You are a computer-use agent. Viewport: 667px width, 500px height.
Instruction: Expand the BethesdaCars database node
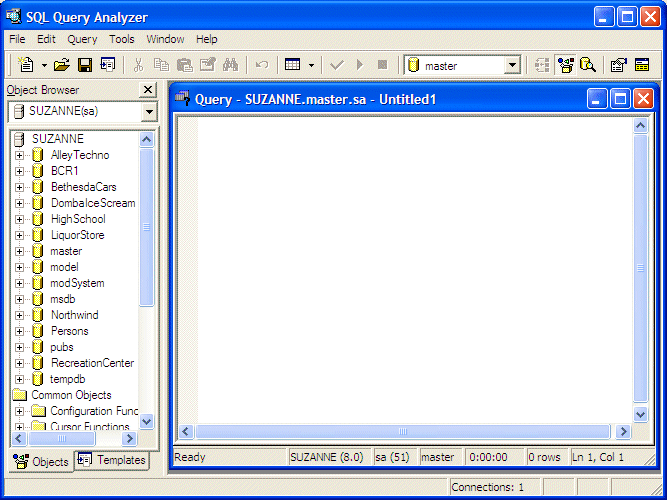(x=19, y=187)
